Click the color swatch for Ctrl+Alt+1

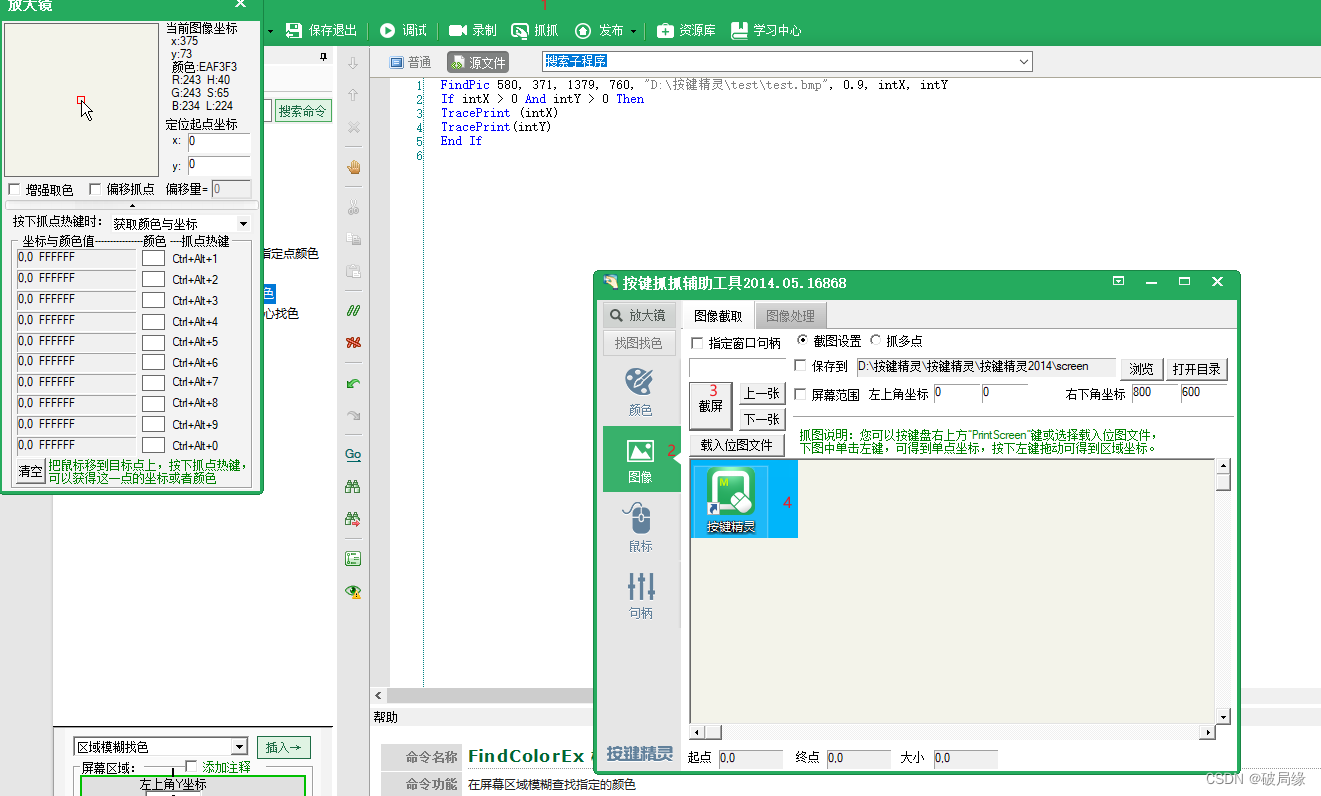tap(153, 258)
